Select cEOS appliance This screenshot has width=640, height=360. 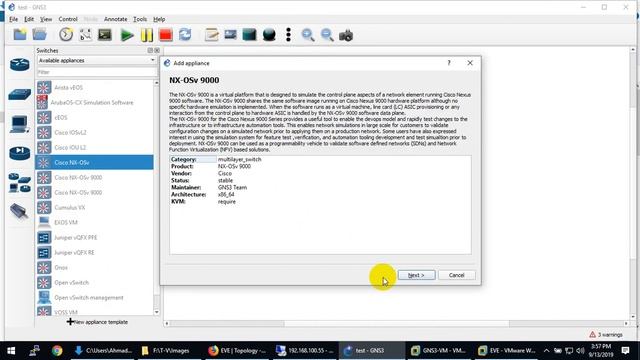click(x=94, y=118)
